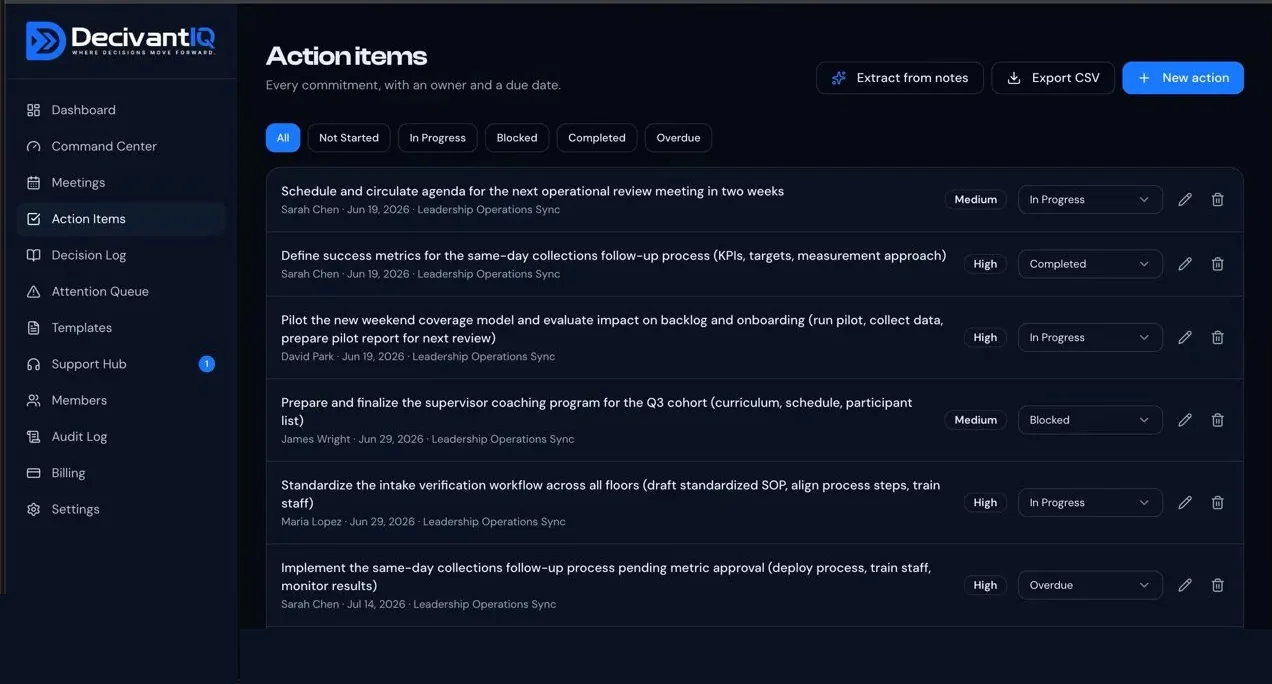The height and width of the screenshot is (684, 1272).
Task: Open status dropdown for weekend coverage pilot
Action: coord(1090,337)
